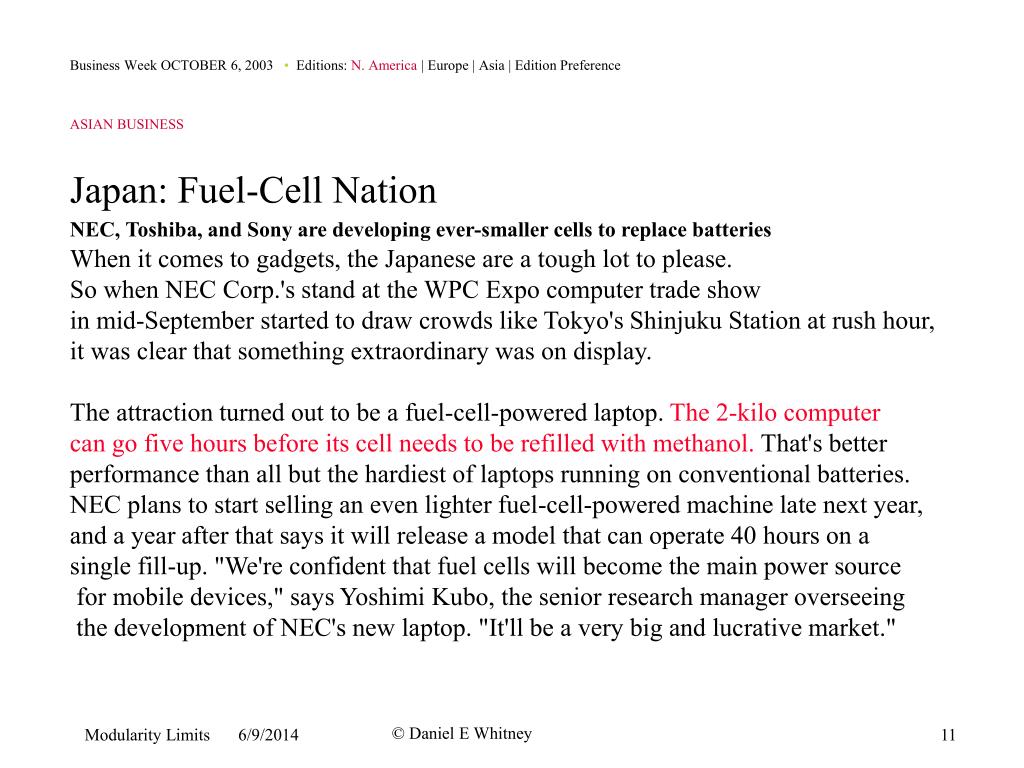The image size is (1024, 768).
Task: Select the N. America edition link
Action: coord(383,65)
